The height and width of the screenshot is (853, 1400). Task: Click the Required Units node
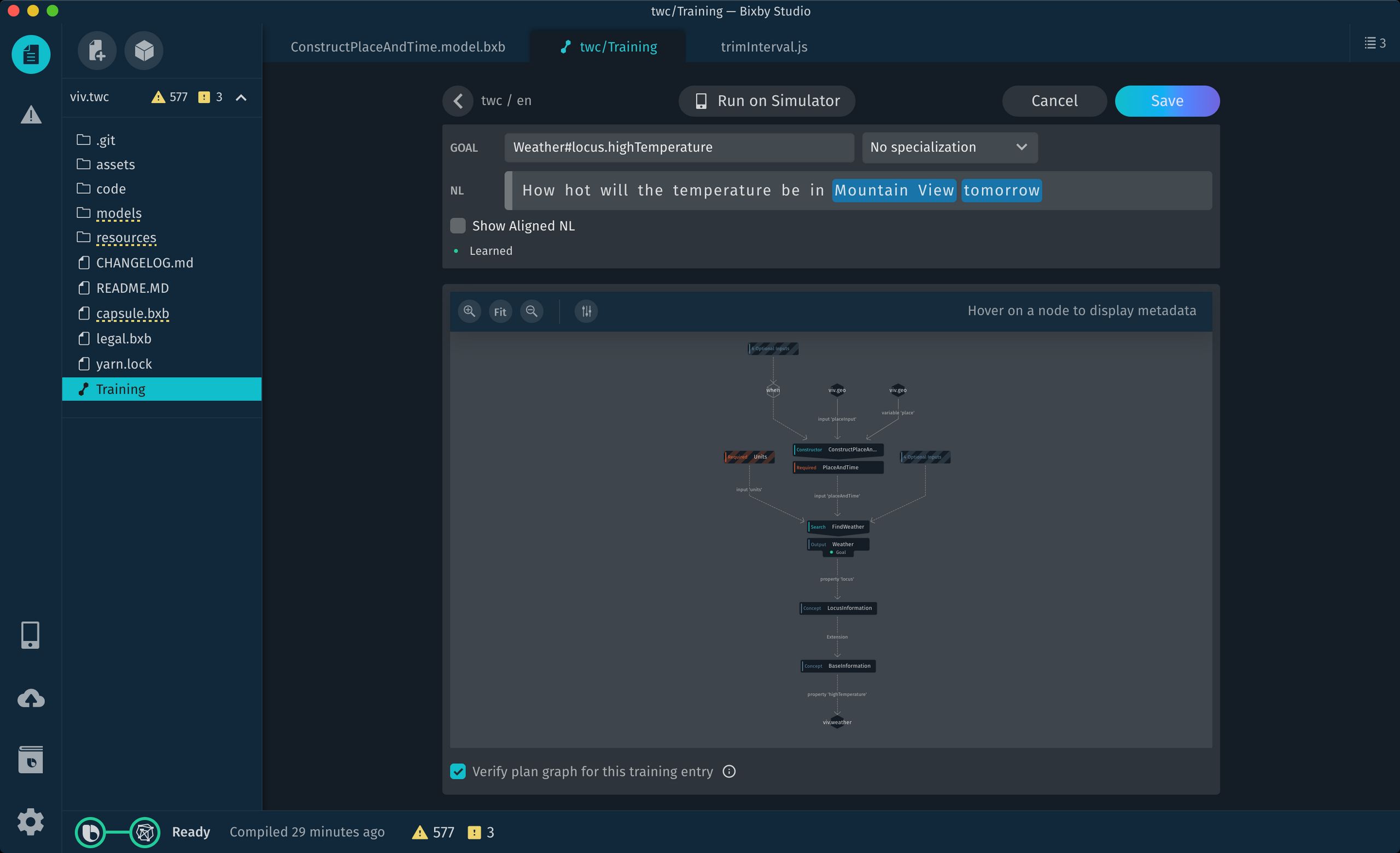coord(749,457)
